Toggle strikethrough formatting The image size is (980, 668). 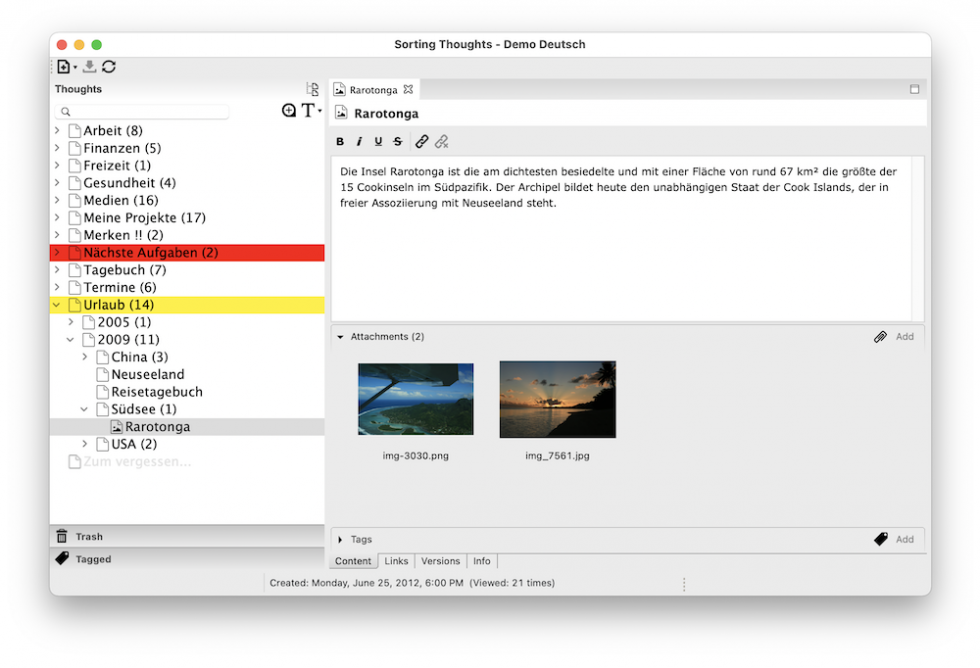[398, 142]
